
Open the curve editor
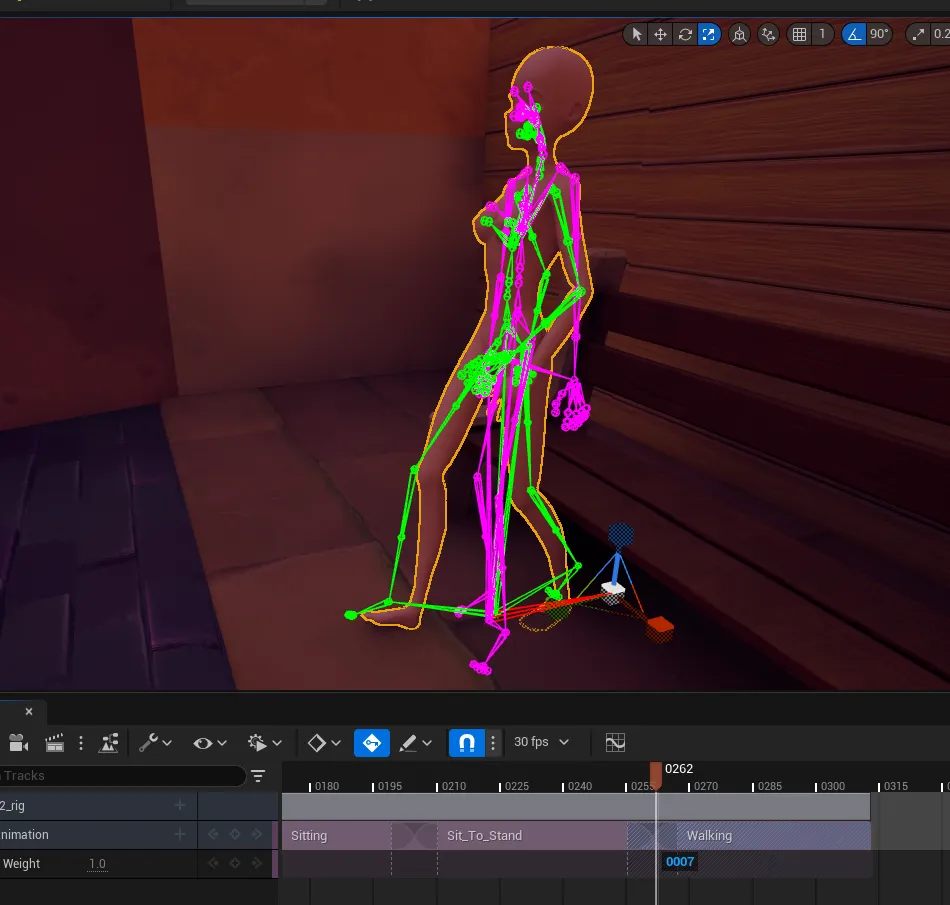[x=615, y=743]
